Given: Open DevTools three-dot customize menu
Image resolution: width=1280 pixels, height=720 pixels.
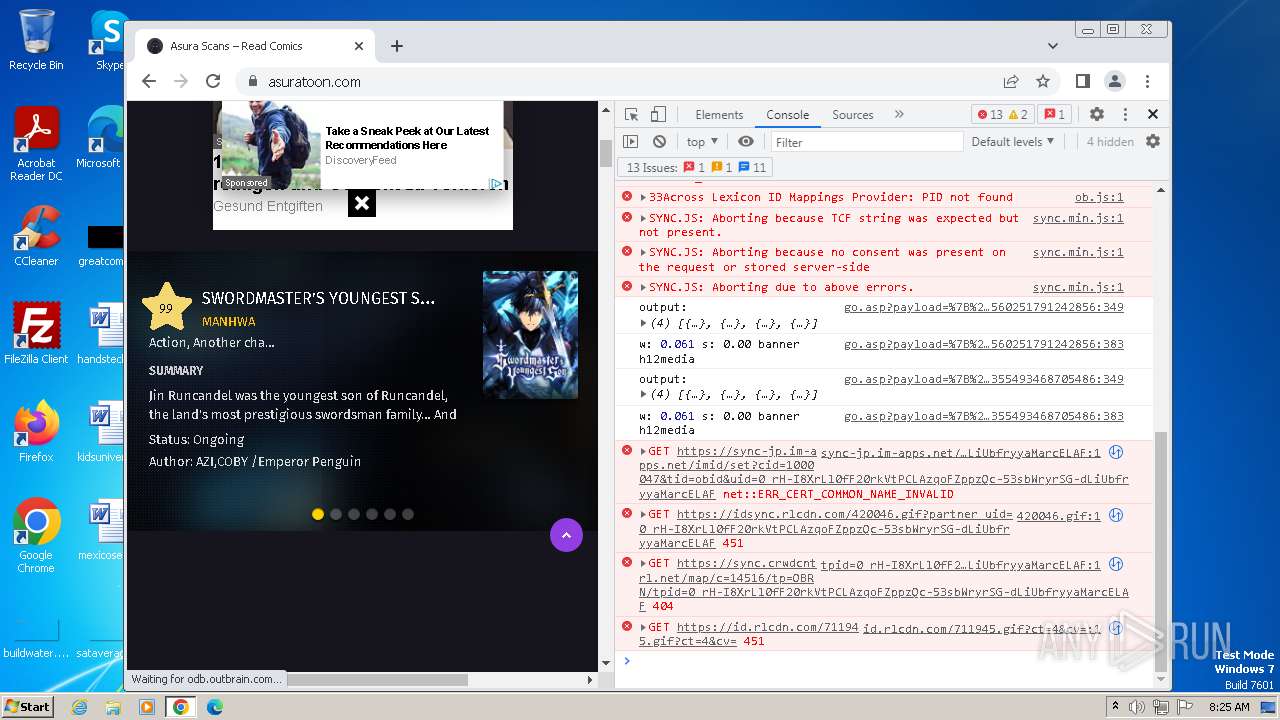Looking at the screenshot, I should pos(1125,114).
